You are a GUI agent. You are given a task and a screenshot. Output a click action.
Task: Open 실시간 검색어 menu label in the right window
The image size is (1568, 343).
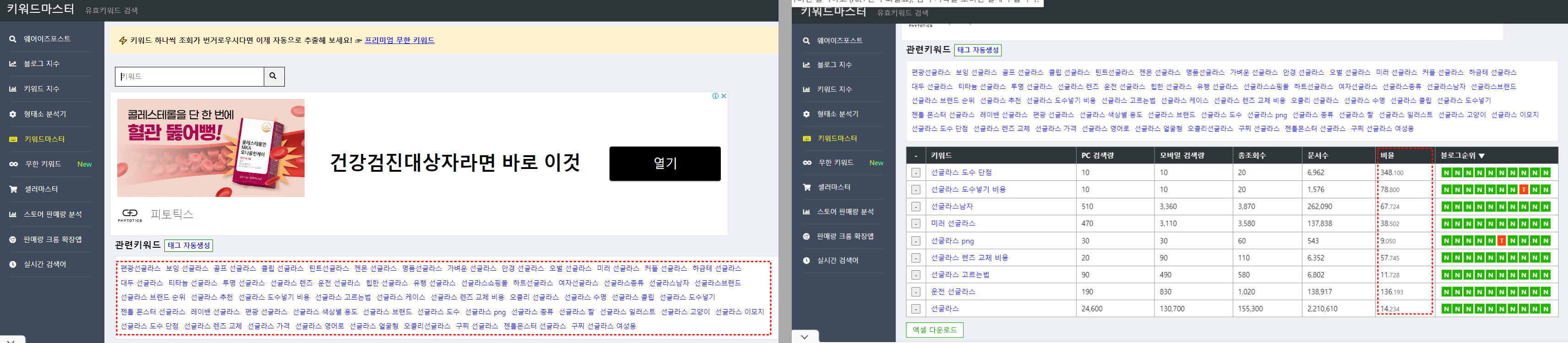tap(838, 261)
